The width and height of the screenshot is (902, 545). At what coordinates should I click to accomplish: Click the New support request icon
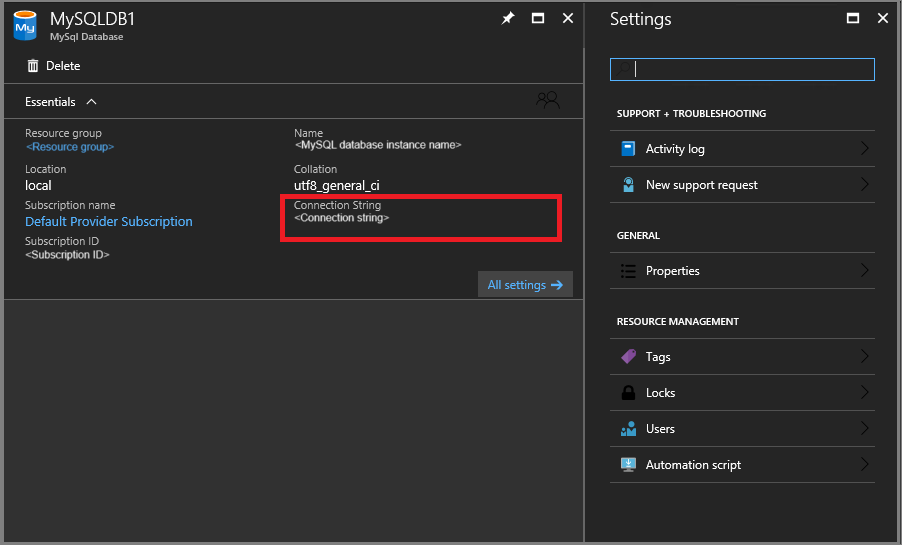tap(628, 185)
